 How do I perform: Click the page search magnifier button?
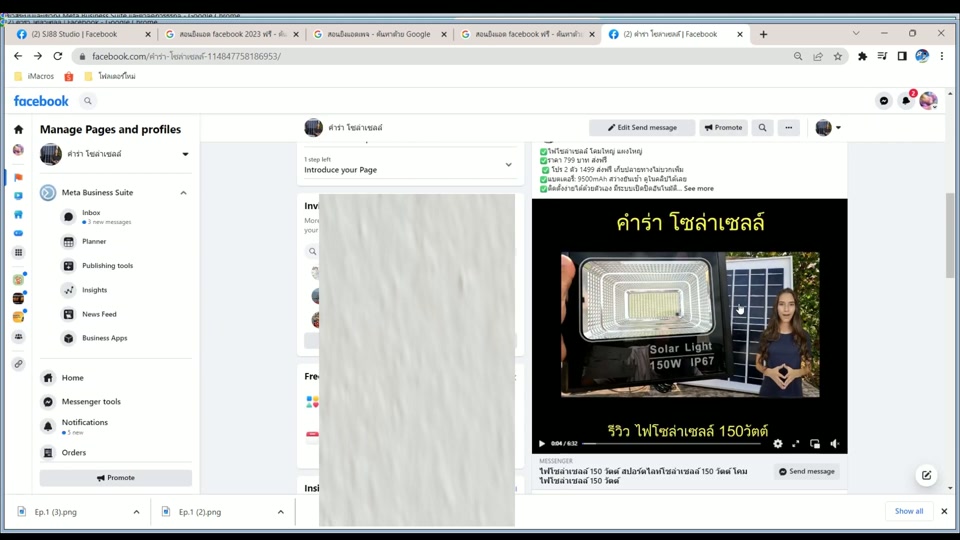click(762, 128)
